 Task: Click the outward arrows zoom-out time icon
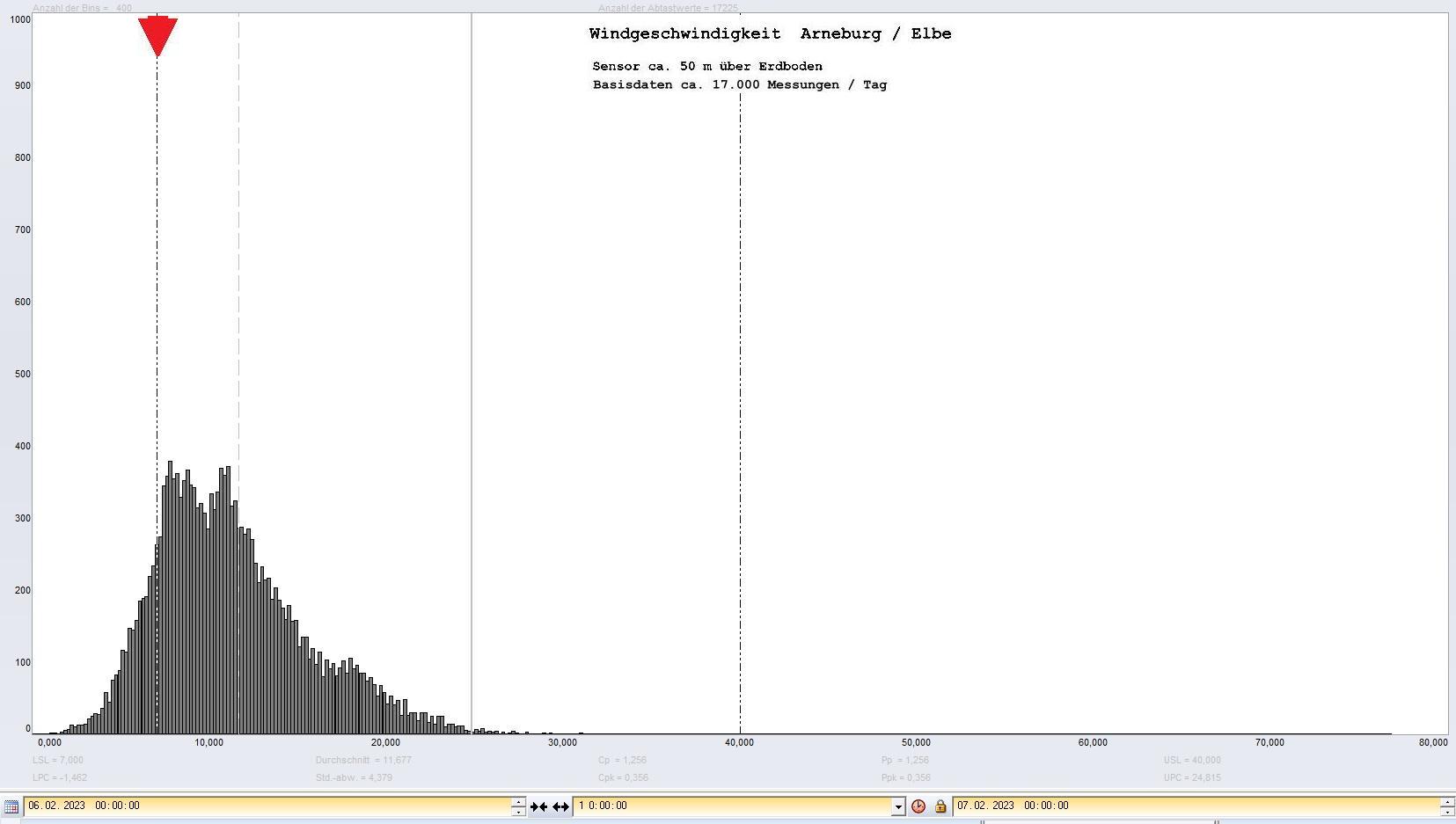560,806
